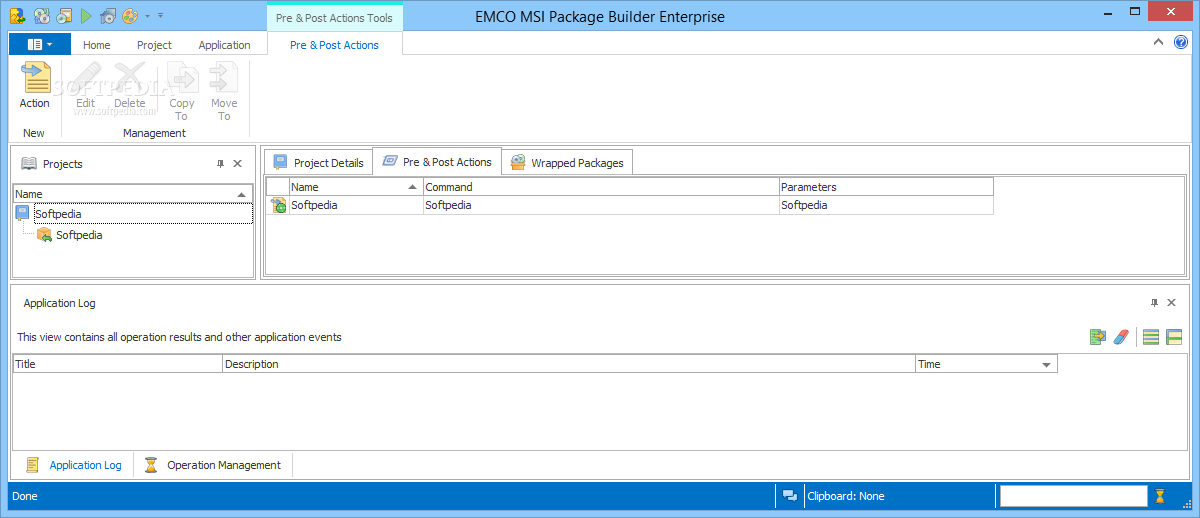
Task: Select the Softpedia cell in Name column
Action: (356, 205)
